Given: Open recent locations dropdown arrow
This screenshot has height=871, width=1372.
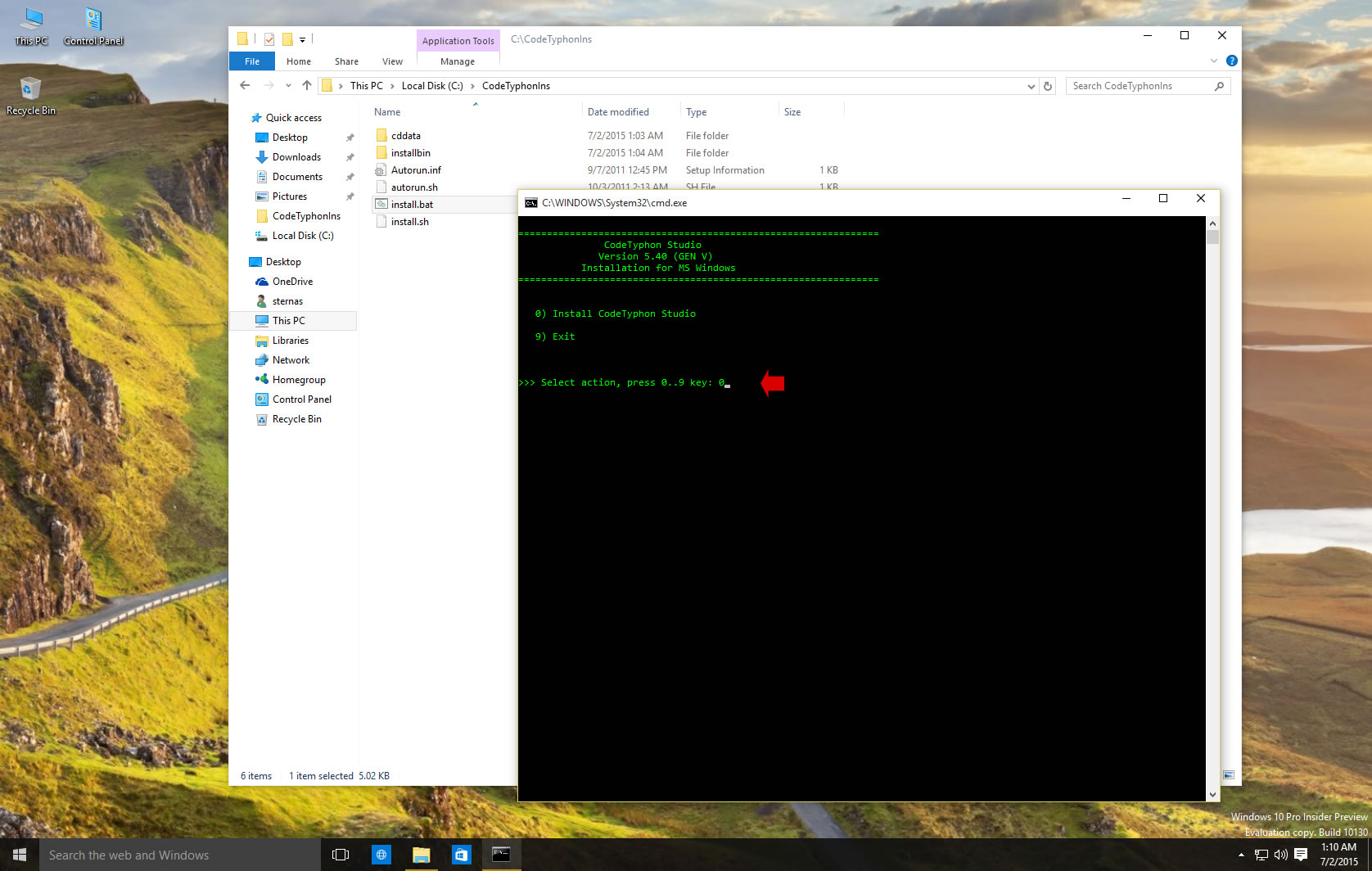Looking at the screenshot, I should [x=288, y=86].
